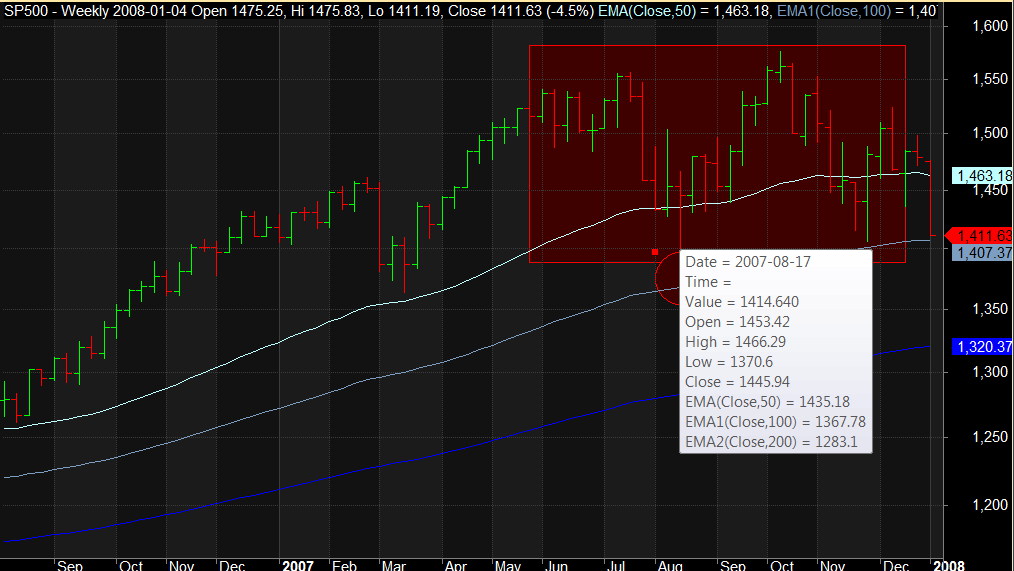Click the Jul month label on time axis
The image size is (1014, 571).
pyautogui.click(x=616, y=565)
